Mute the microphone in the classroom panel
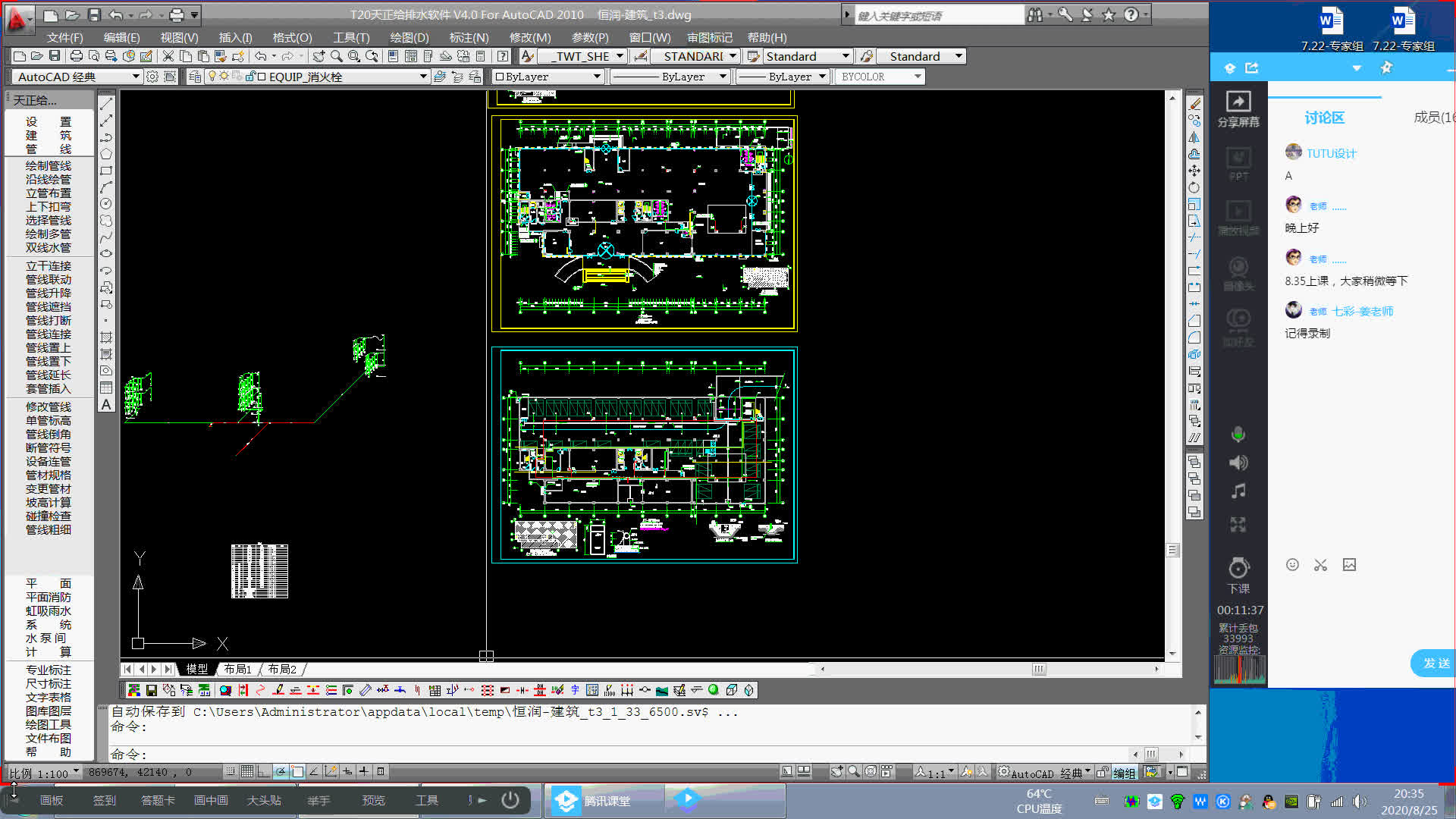The height and width of the screenshot is (819, 1456). [1238, 434]
